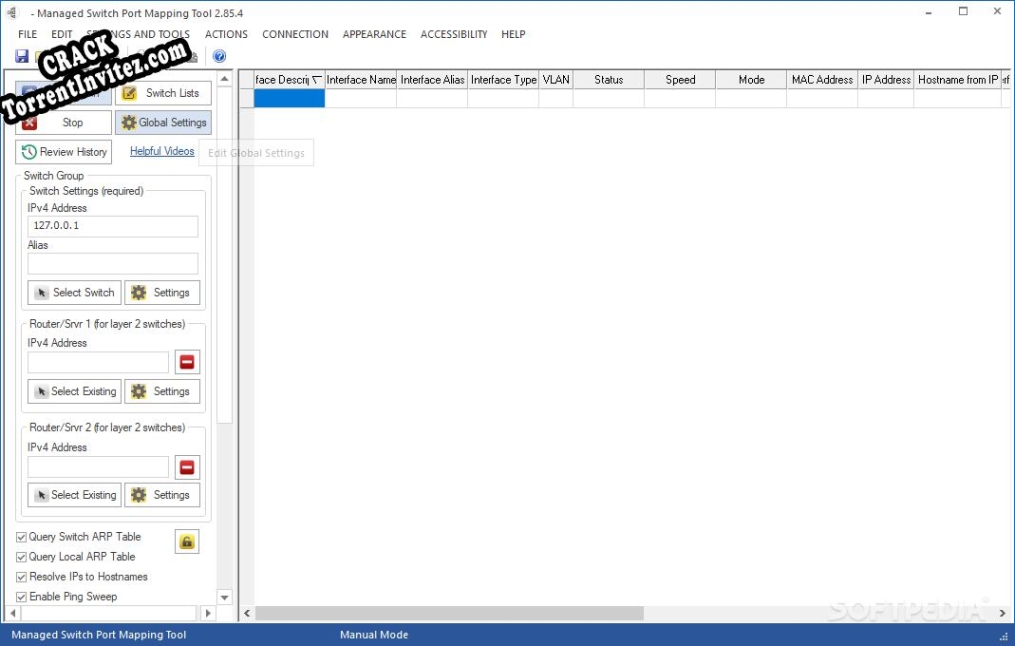Uncheck Enable Ping Sweep

tap(20, 596)
